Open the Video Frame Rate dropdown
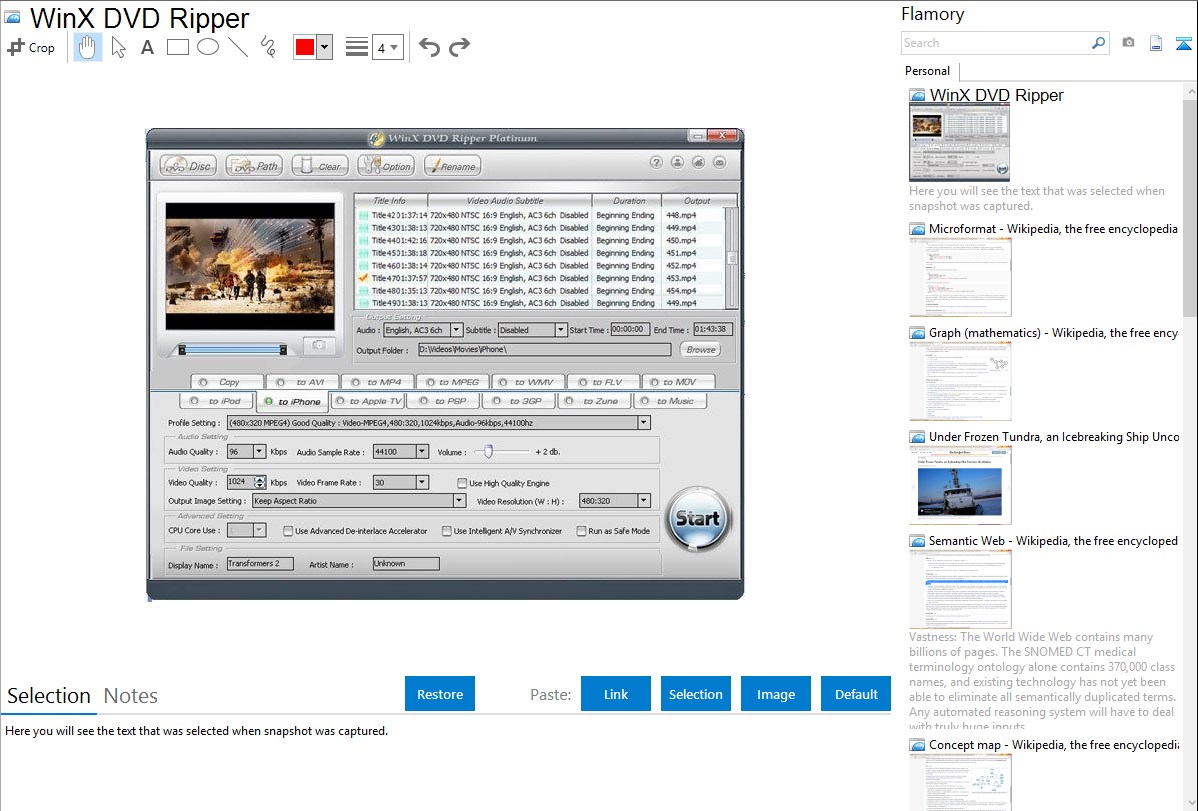This screenshot has width=1198, height=811. (422, 482)
